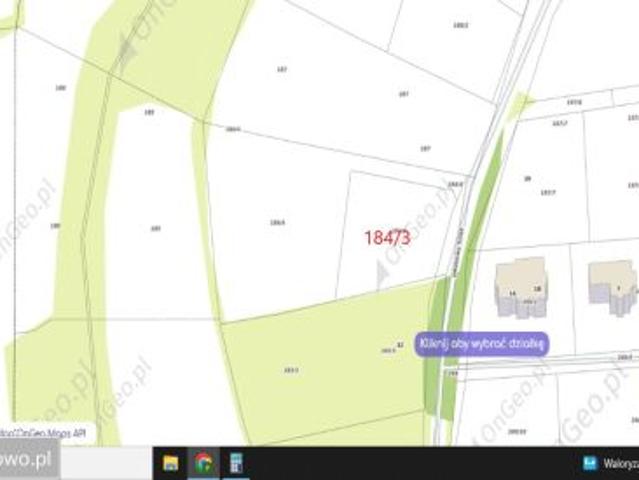Viewport: 639px width, 480px height.
Task: Open the Waloryzacja app taskbar icon
Action: tap(610, 463)
